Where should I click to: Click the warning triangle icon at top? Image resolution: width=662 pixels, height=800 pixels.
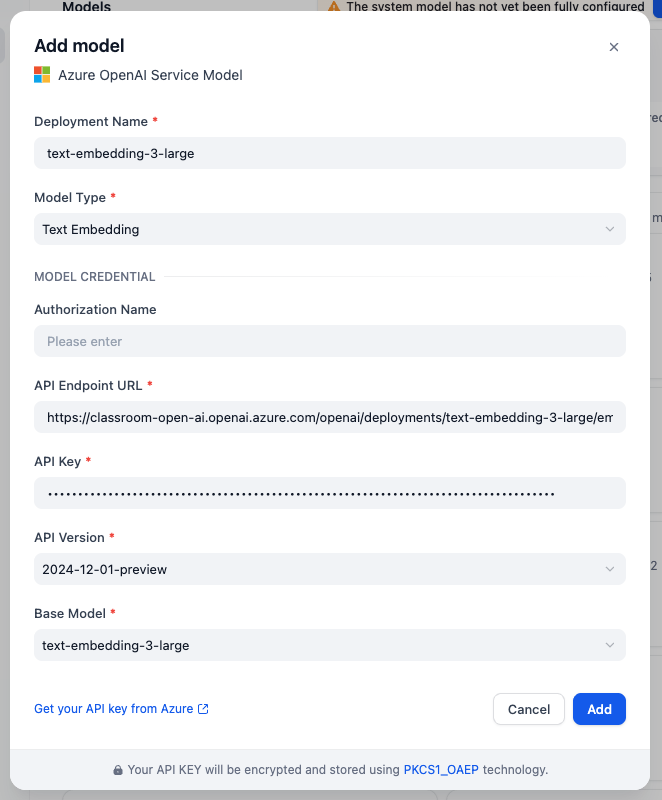pyautogui.click(x=334, y=7)
